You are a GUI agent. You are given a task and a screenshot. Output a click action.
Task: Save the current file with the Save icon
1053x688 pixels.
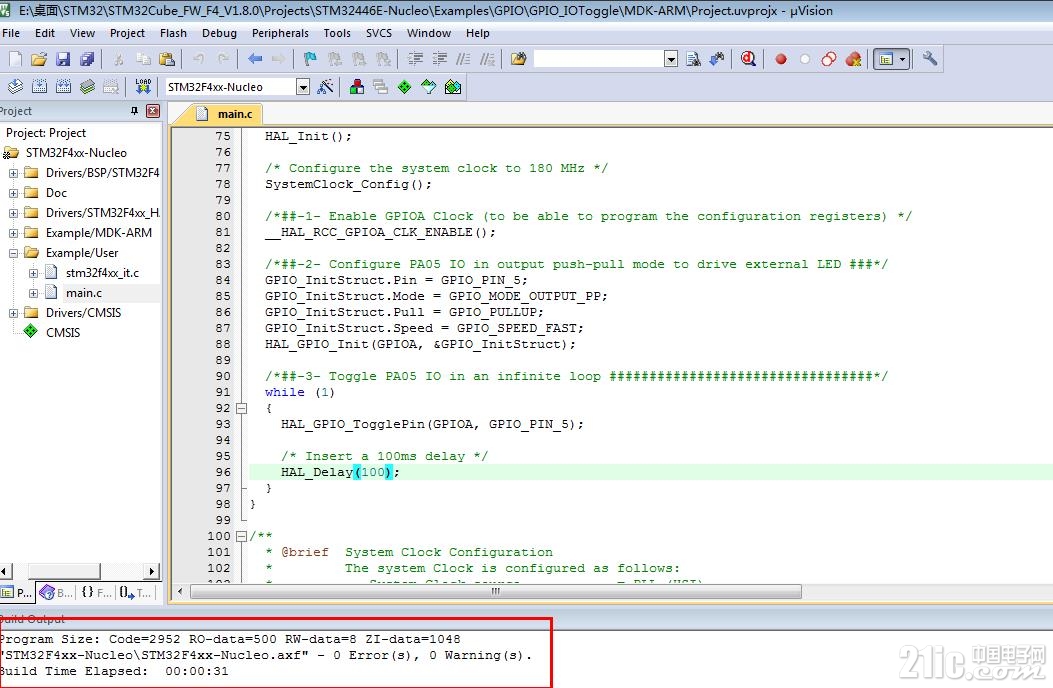63,59
